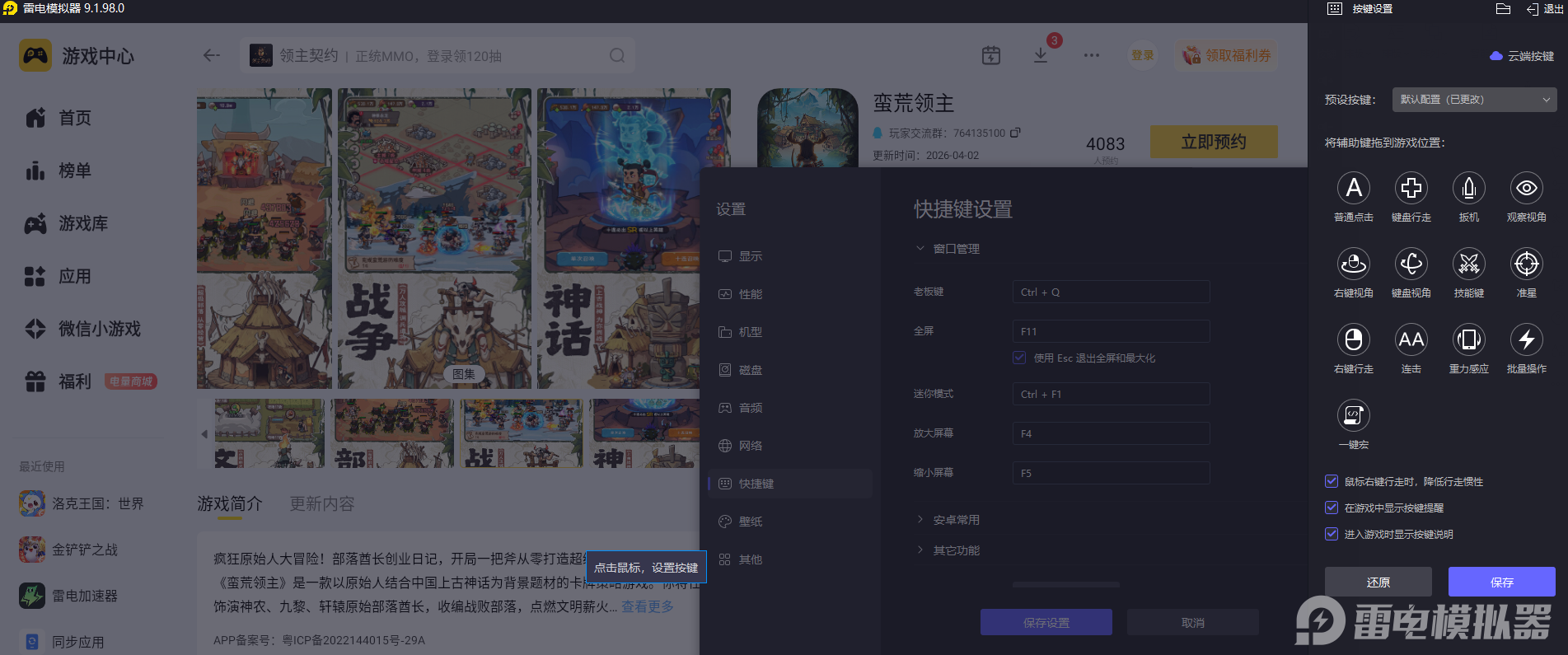The height and width of the screenshot is (655, 1568).
Task: Switch to the 更新内容 tab
Action: tap(322, 503)
